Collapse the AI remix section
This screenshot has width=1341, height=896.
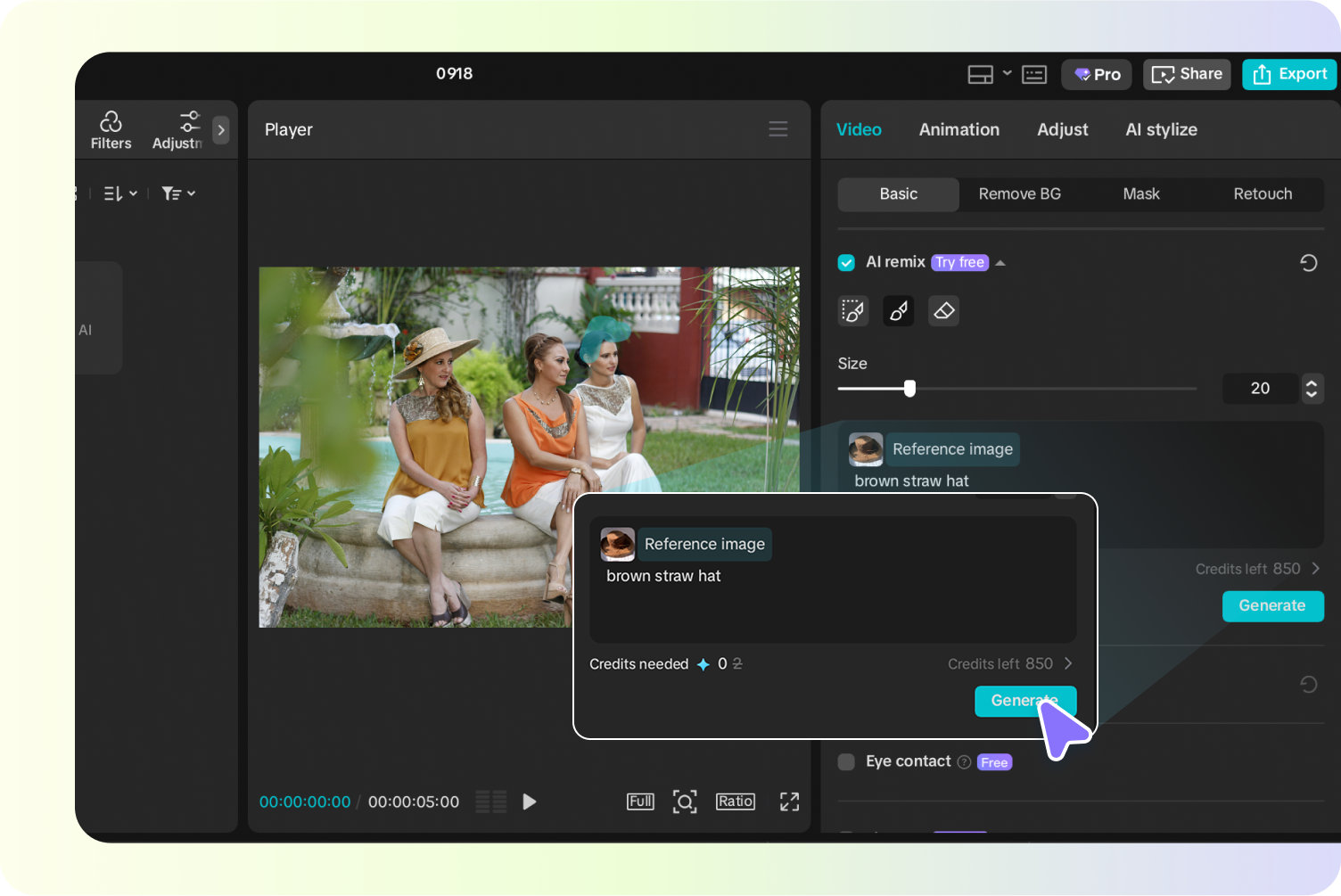tap(1000, 263)
